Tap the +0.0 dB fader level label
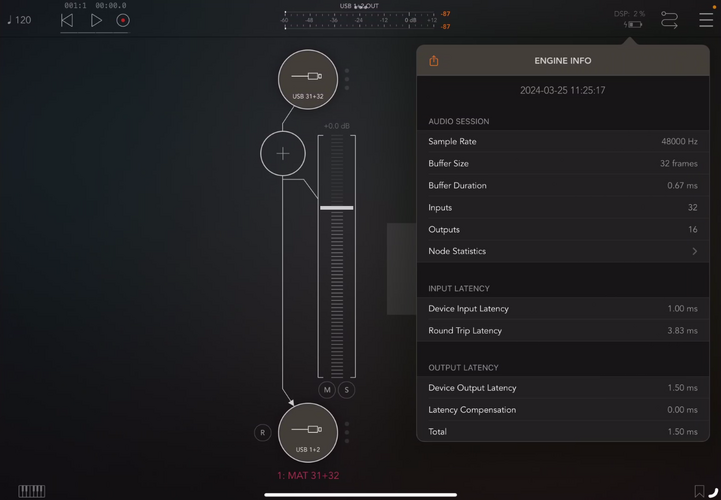The image size is (721, 500). [337, 126]
